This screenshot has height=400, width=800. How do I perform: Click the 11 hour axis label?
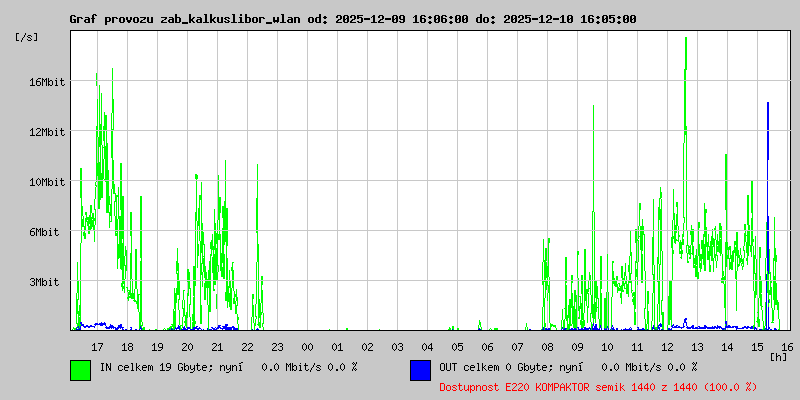point(637,347)
